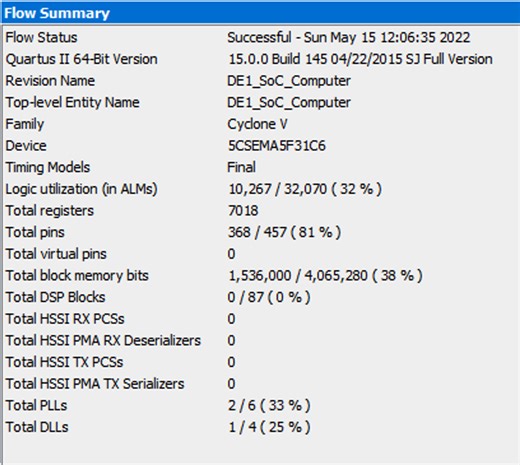Select 'Logic utilization (in ALMs)' label
520x465 pixels.
pos(81,189)
